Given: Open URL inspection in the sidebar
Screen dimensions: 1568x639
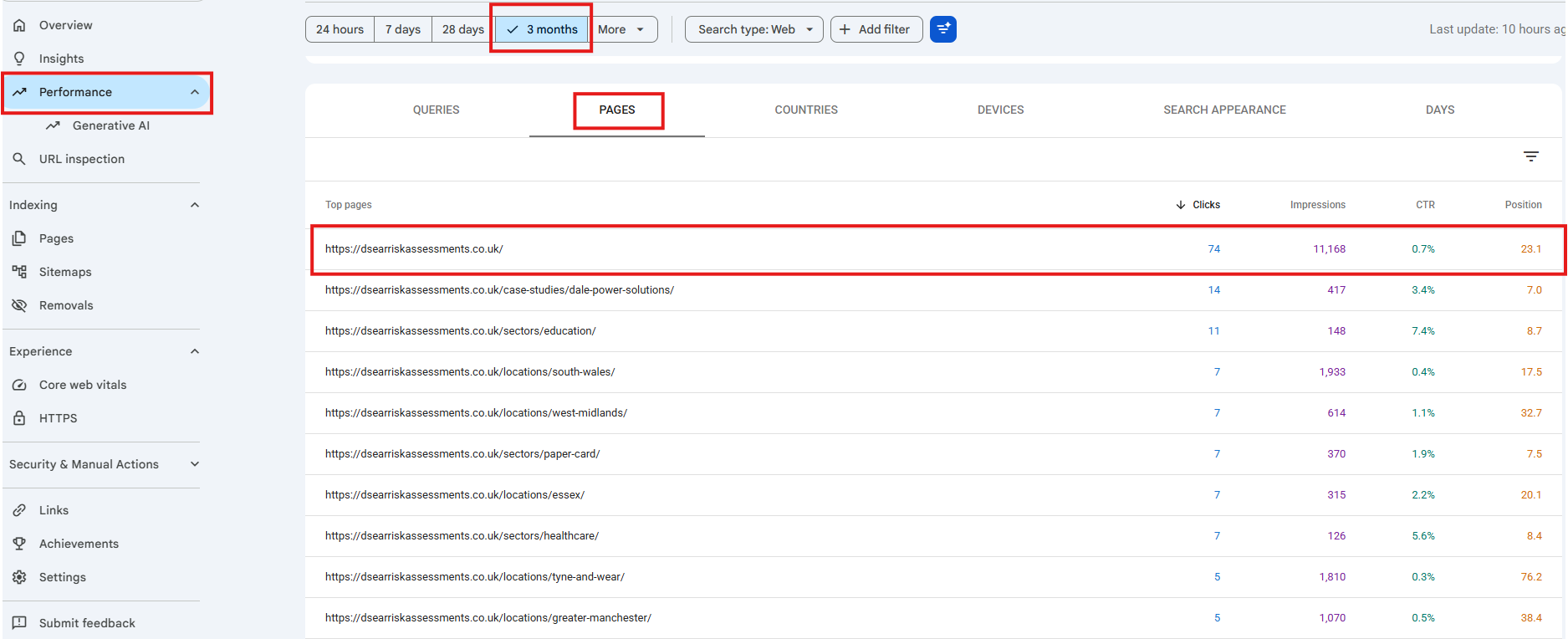Looking at the screenshot, I should [x=82, y=159].
